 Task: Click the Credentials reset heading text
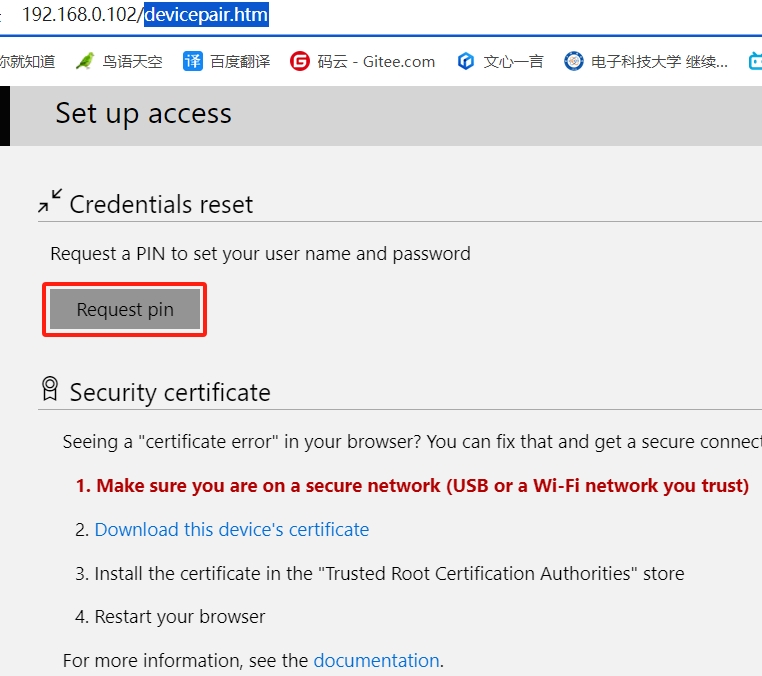[x=161, y=204]
